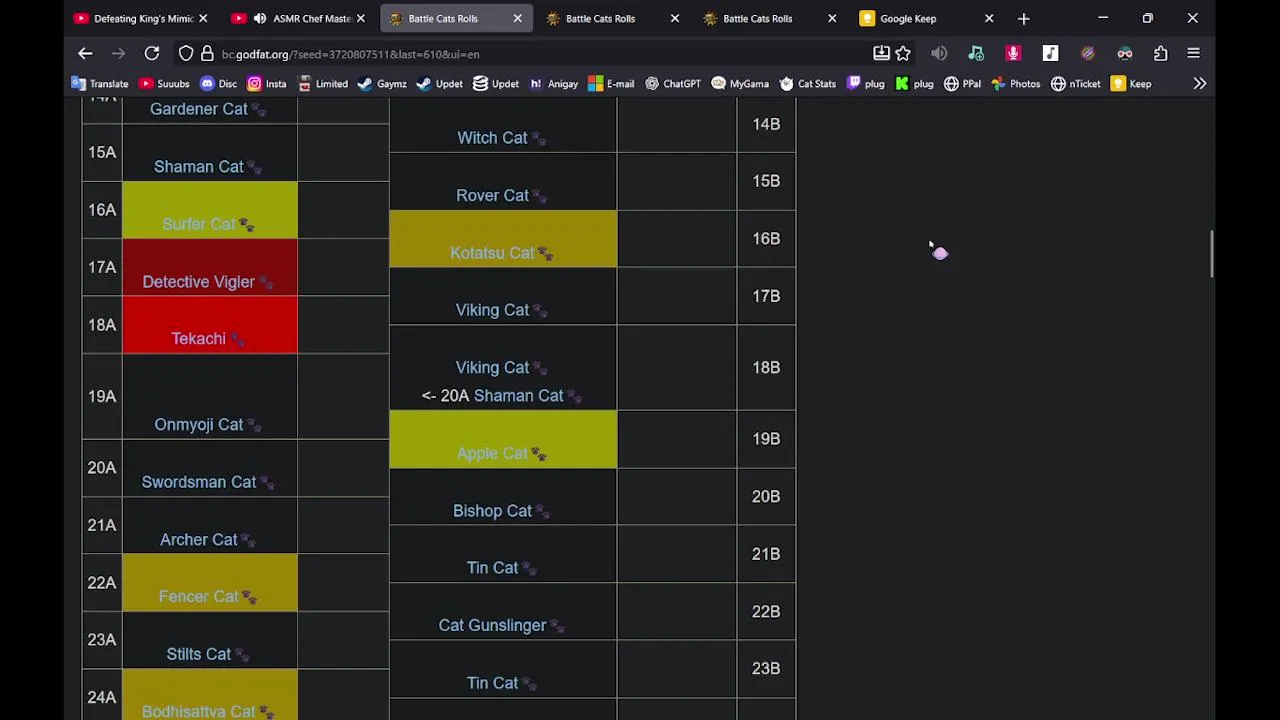Click the paw icon beside Surfer Cat
1280x720 pixels.
click(246, 225)
